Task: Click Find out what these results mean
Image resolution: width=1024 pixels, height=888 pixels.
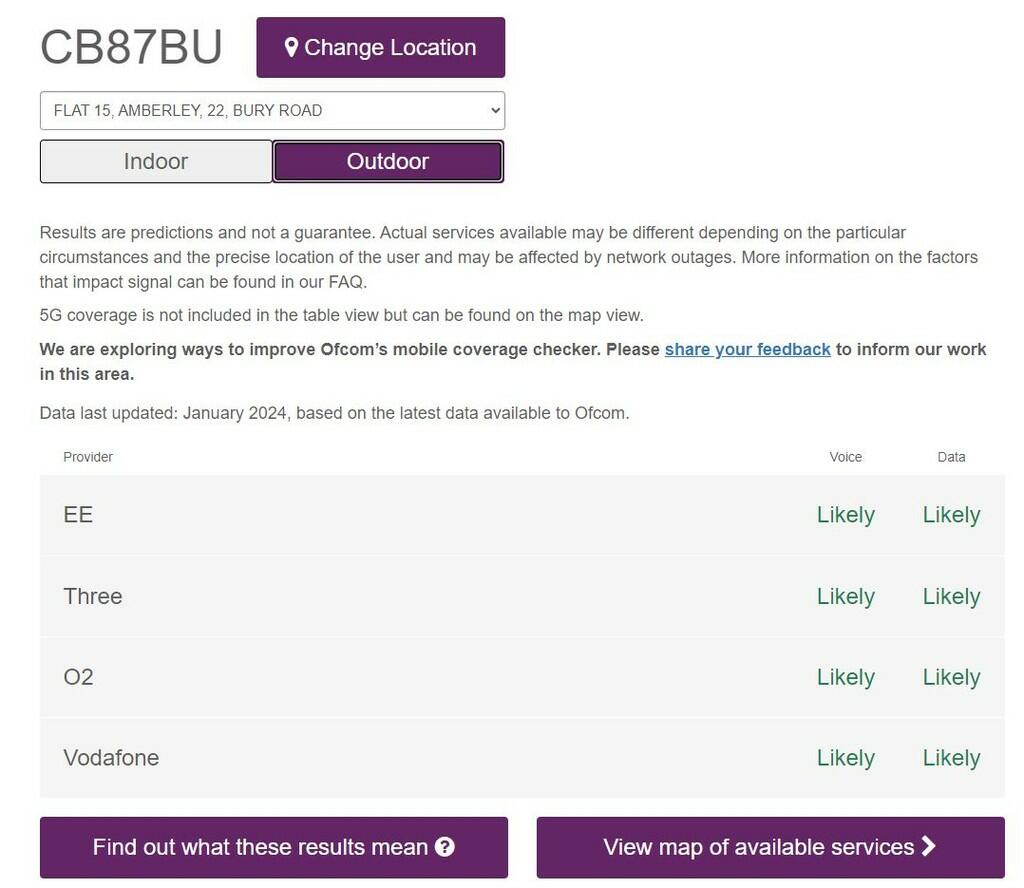Action: (x=273, y=847)
